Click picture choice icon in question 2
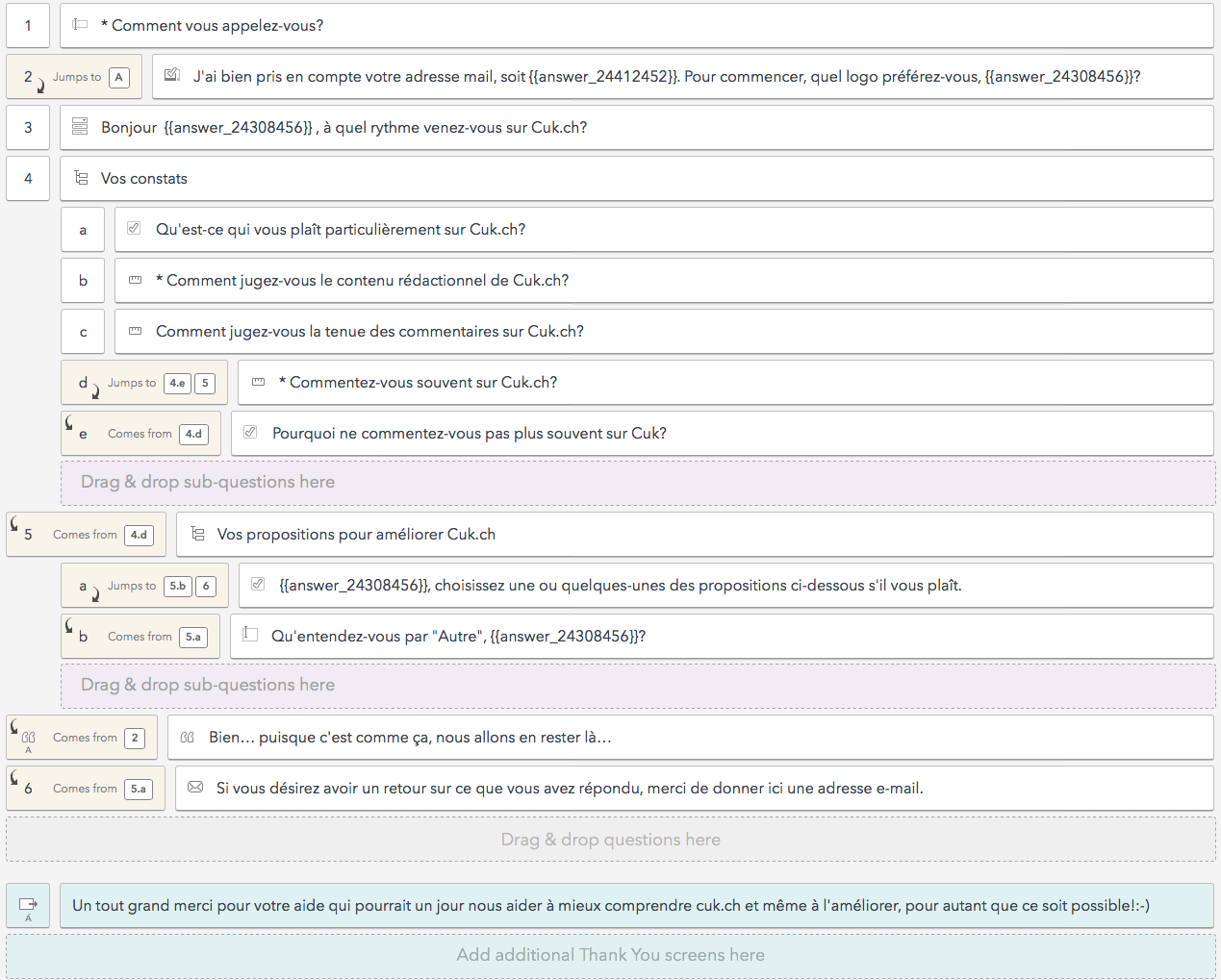The width and height of the screenshot is (1221, 980). pyautogui.click(x=172, y=75)
